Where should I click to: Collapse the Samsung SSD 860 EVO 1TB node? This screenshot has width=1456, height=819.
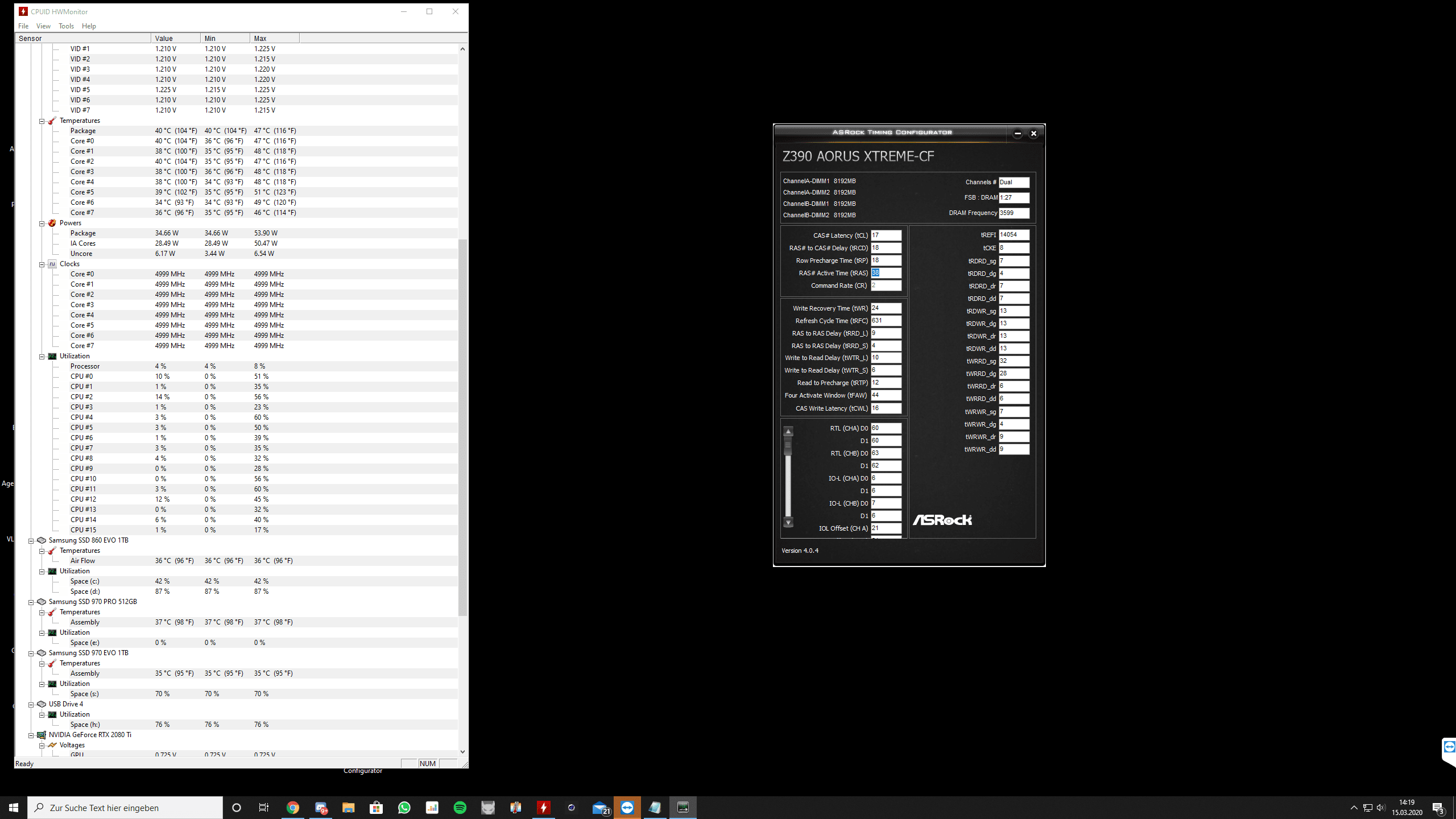click(31, 541)
